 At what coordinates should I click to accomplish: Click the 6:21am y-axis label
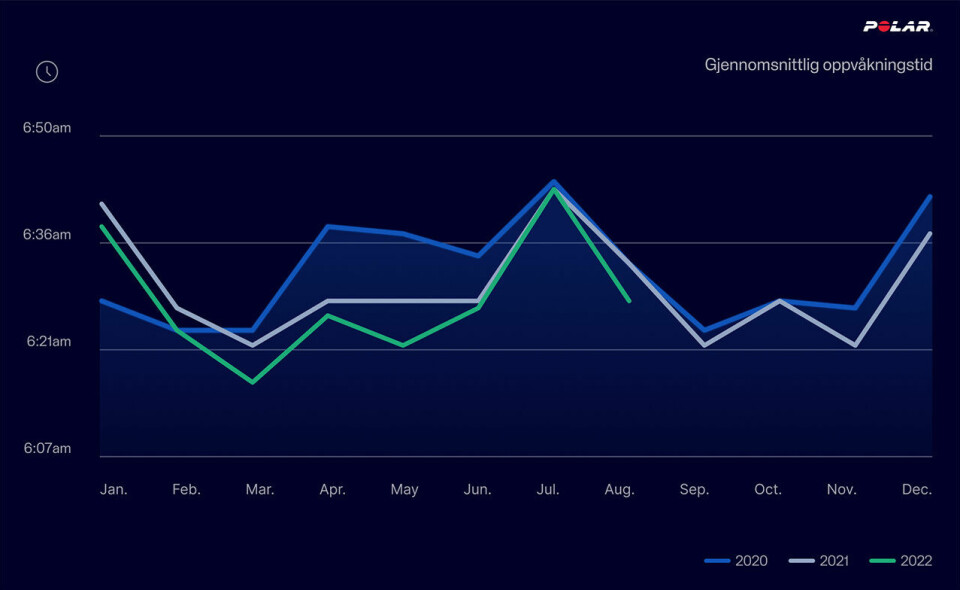(47, 342)
